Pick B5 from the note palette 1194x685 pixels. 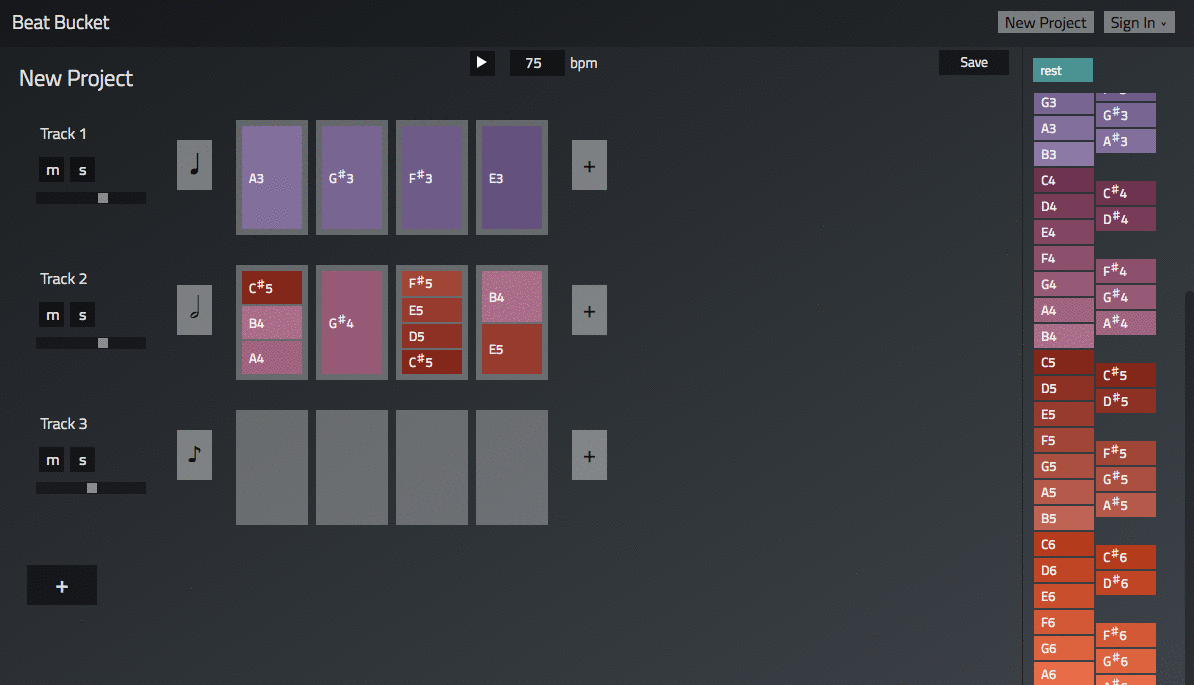click(x=1064, y=518)
